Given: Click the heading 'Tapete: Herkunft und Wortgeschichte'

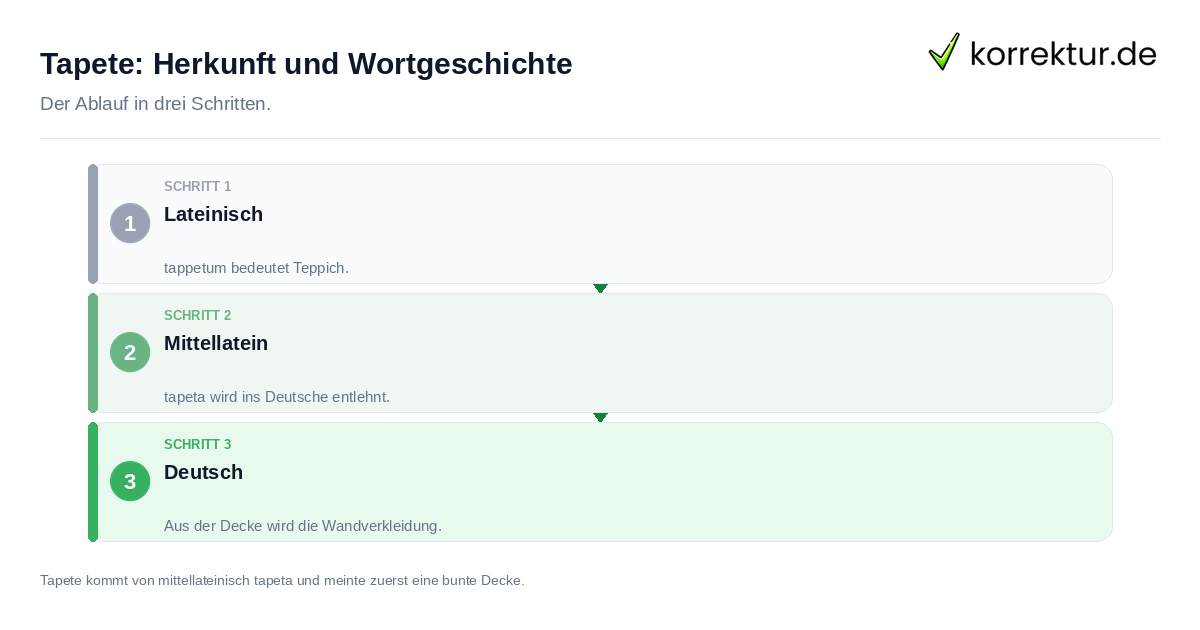Looking at the screenshot, I should tap(306, 64).
